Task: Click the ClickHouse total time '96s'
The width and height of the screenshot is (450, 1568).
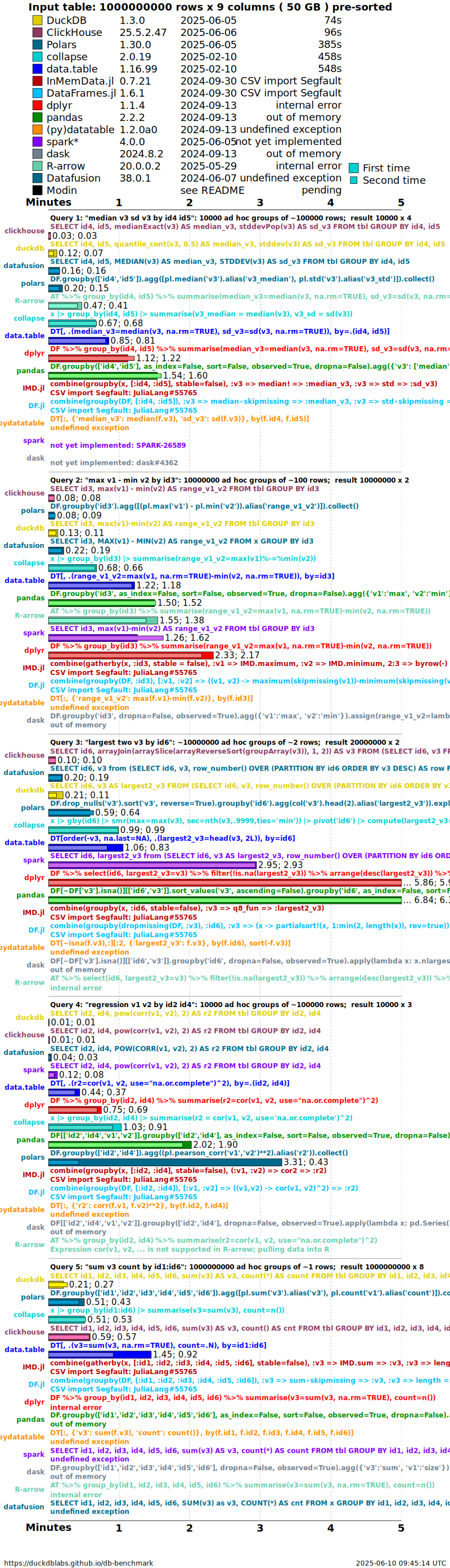Action: [x=332, y=32]
